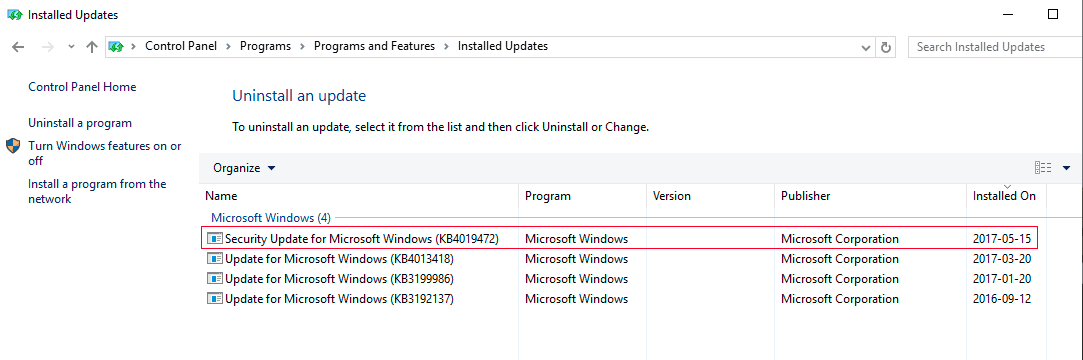Select Update KB3192137 row
1083x360 pixels.
tap(620, 299)
